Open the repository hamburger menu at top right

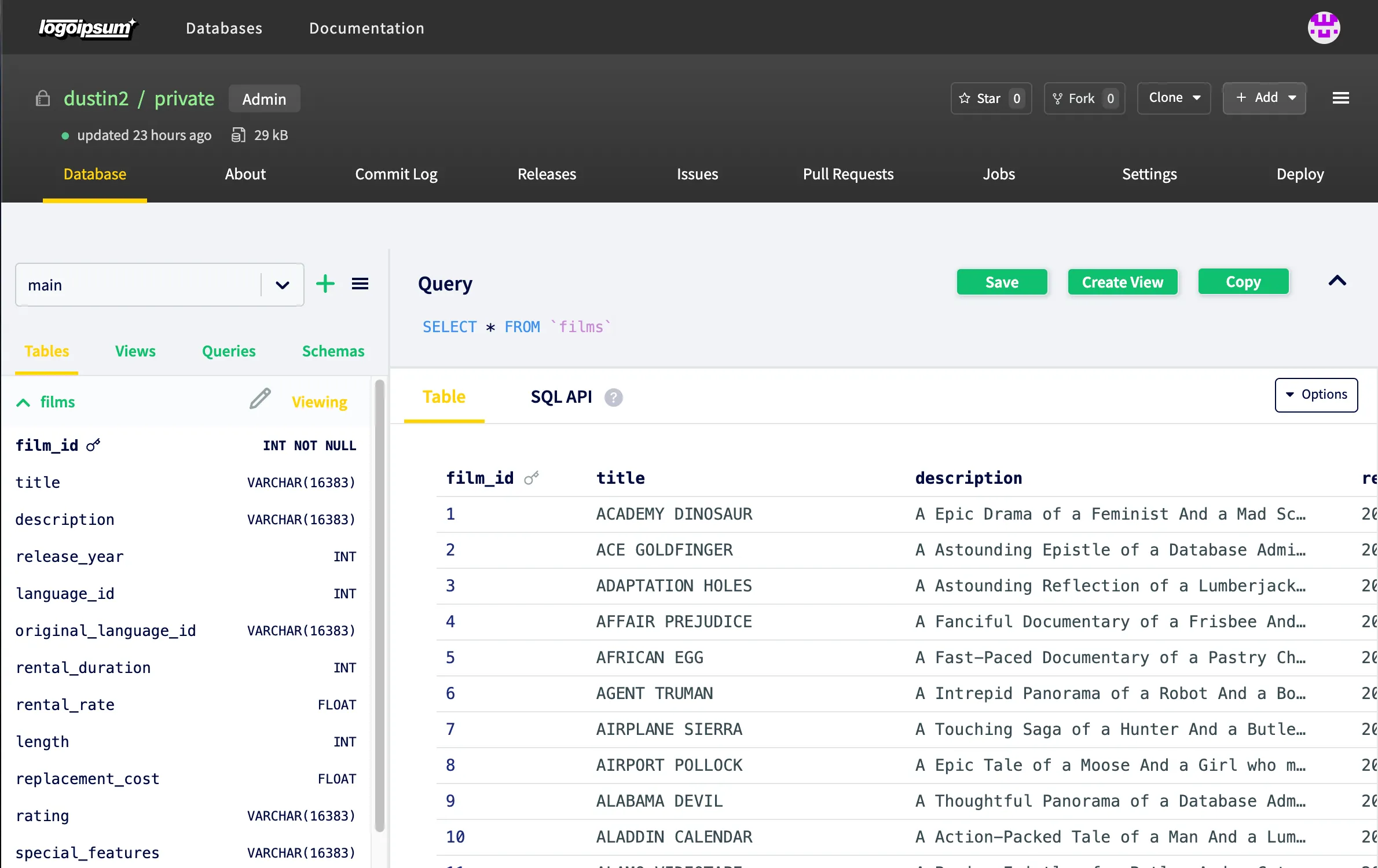click(x=1340, y=97)
